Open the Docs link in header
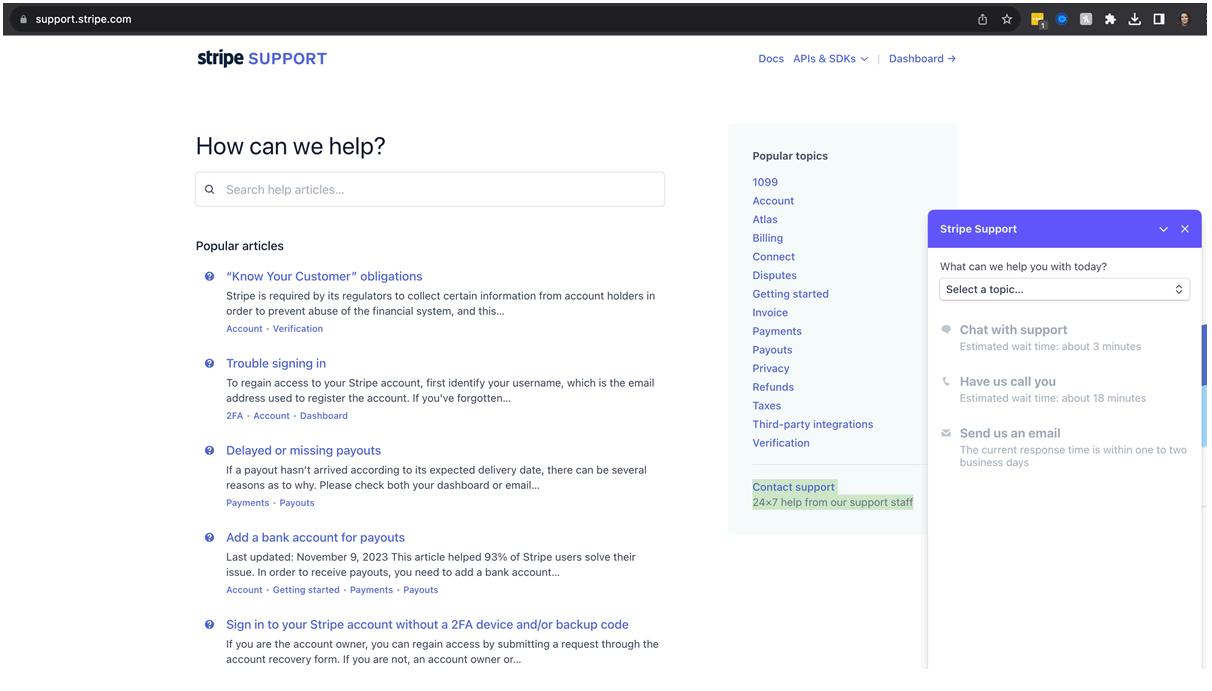 [771, 59]
